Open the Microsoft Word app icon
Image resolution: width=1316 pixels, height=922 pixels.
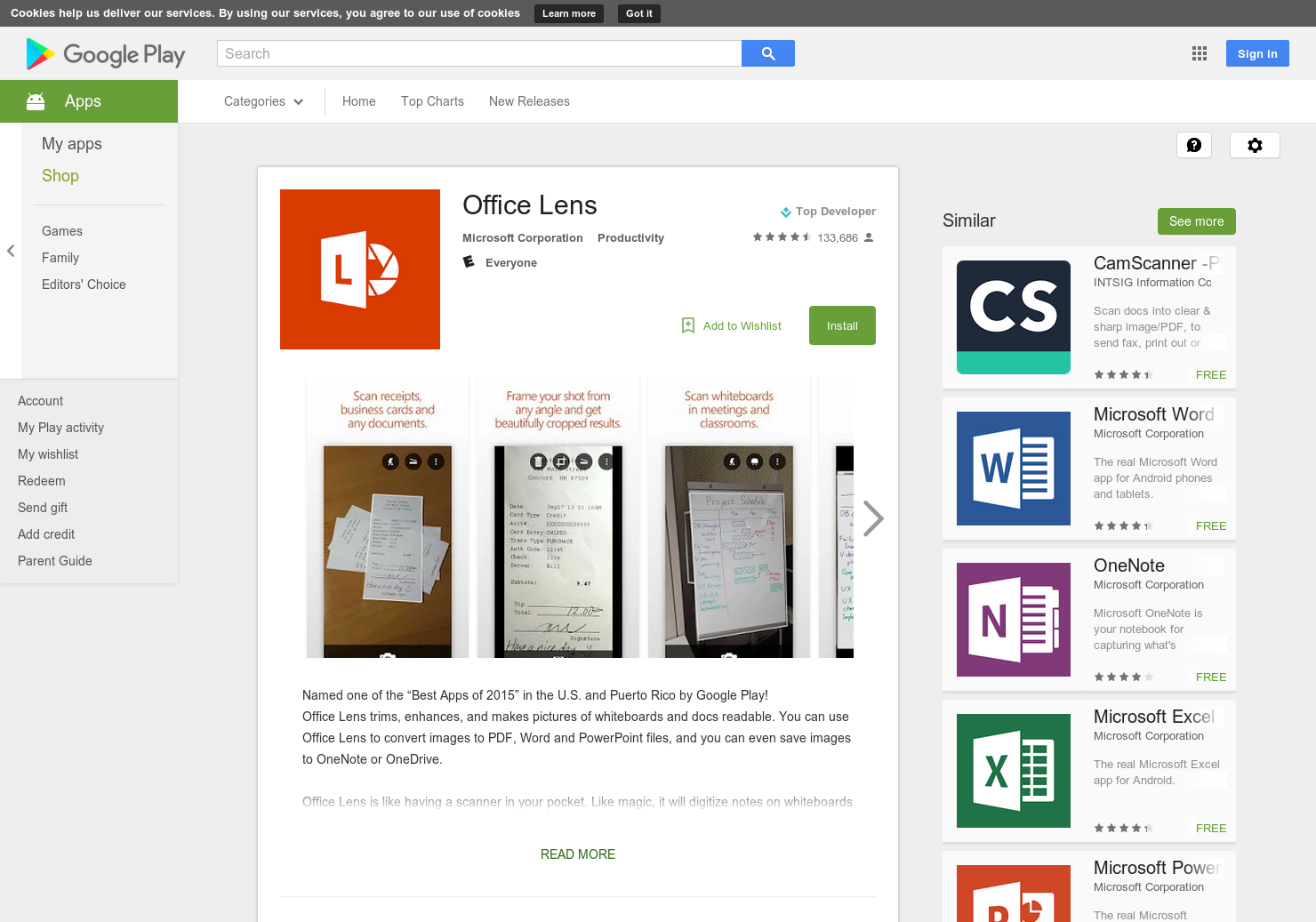click(1013, 468)
